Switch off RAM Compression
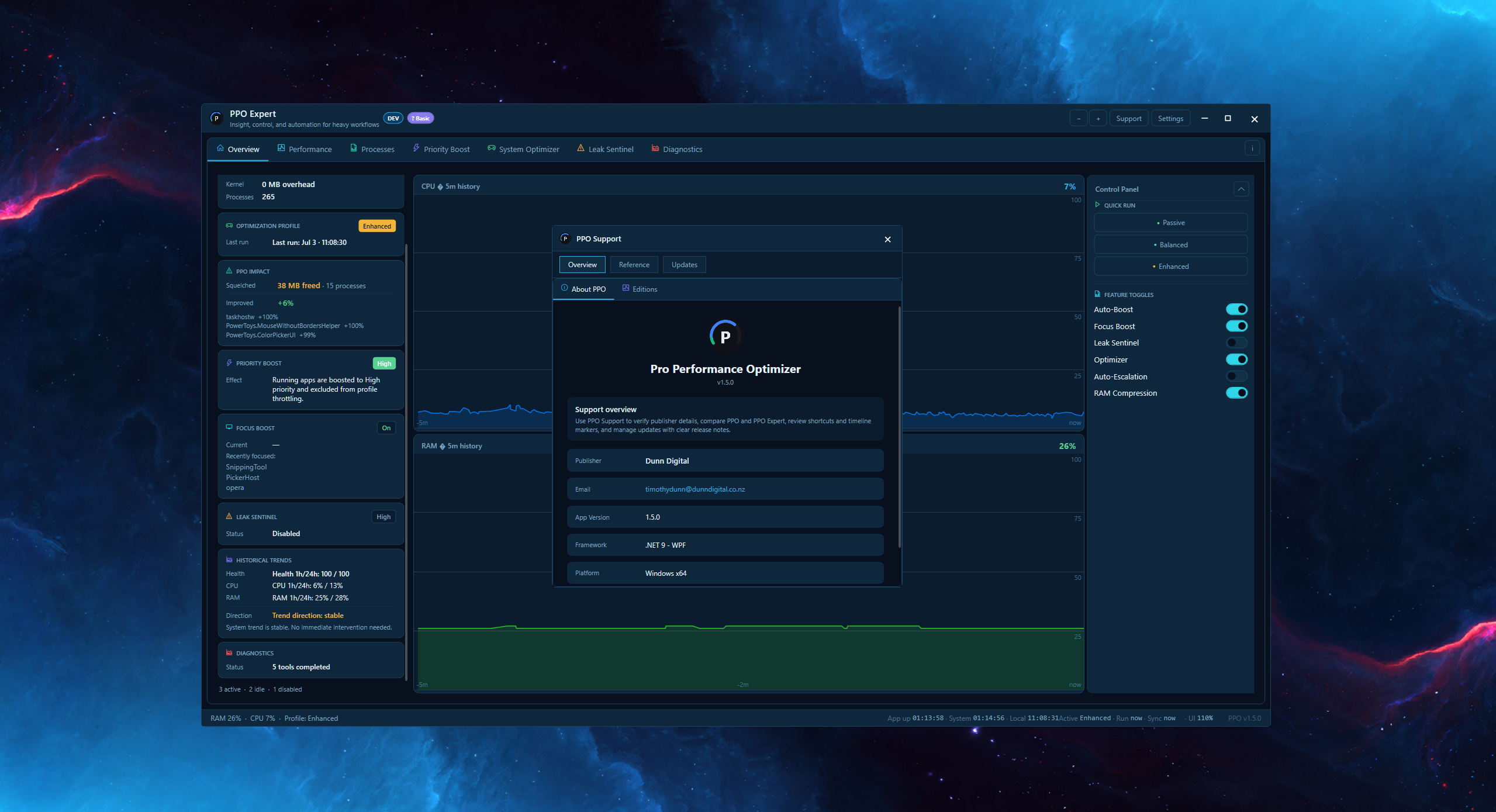This screenshot has height=812, width=1496. 1236,393
